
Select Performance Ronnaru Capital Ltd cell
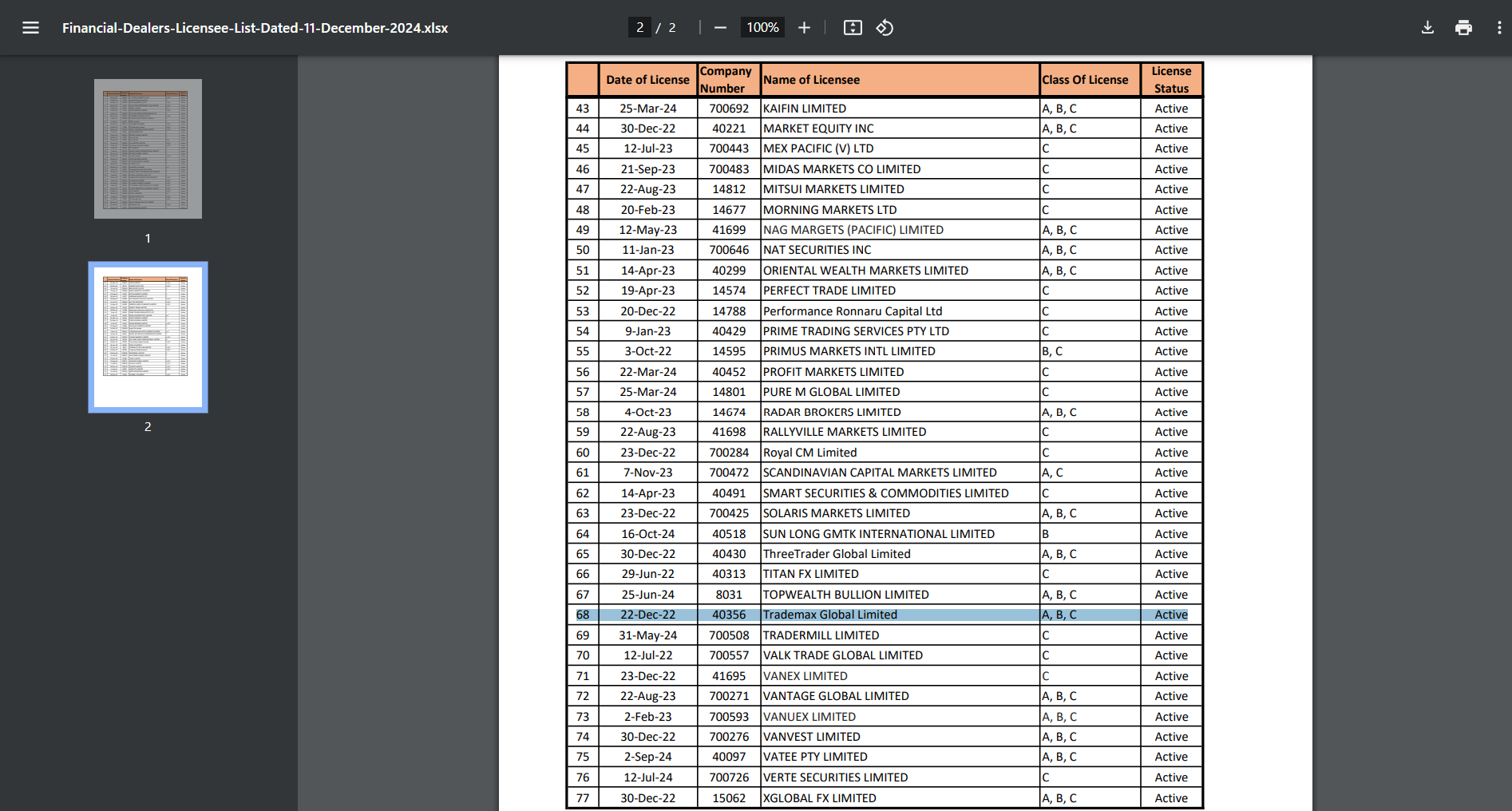pyautogui.click(x=900, y=311)
